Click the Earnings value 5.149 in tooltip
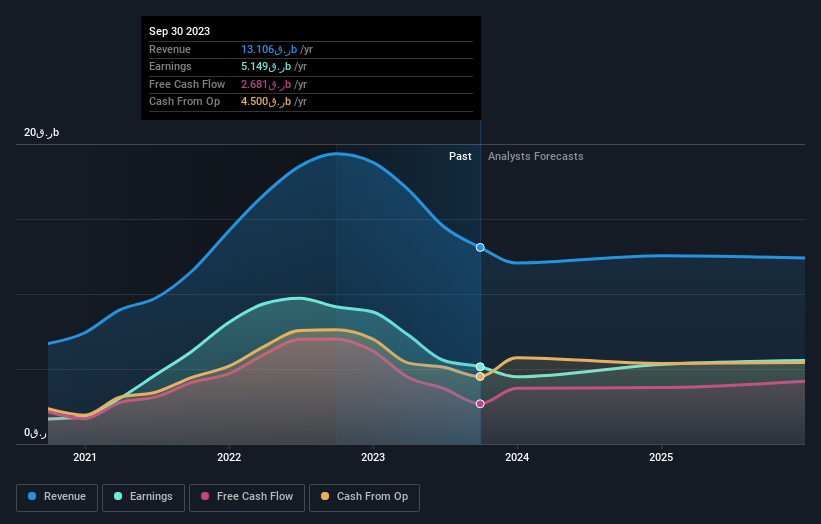The width and height of the screenshot is (821, 524). pyautogui.click(x=266, y=67)
